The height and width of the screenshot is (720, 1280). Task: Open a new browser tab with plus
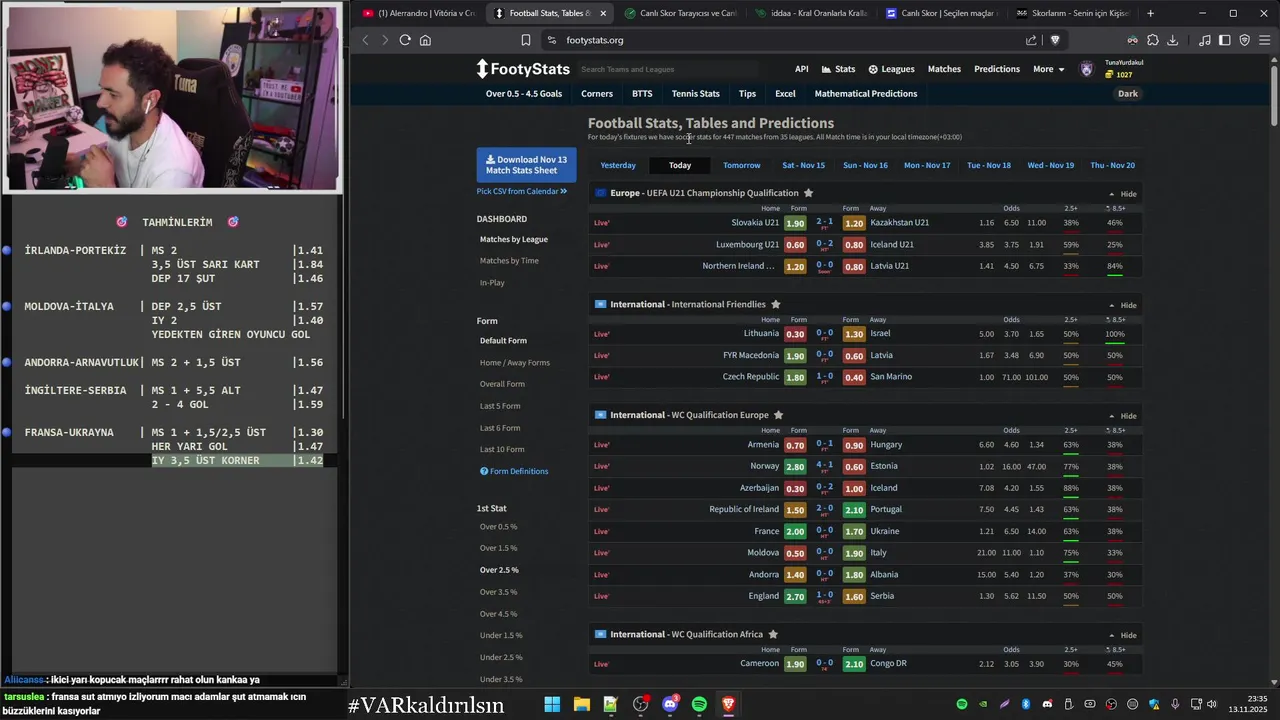(1150, 13)
